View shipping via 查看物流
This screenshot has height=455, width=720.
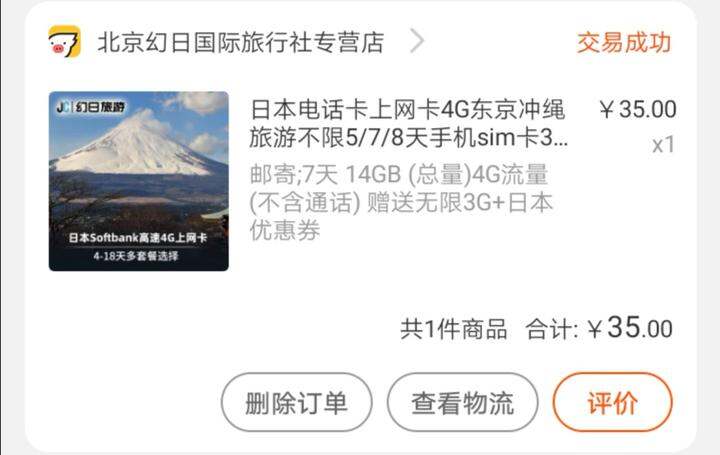(462, 403)
